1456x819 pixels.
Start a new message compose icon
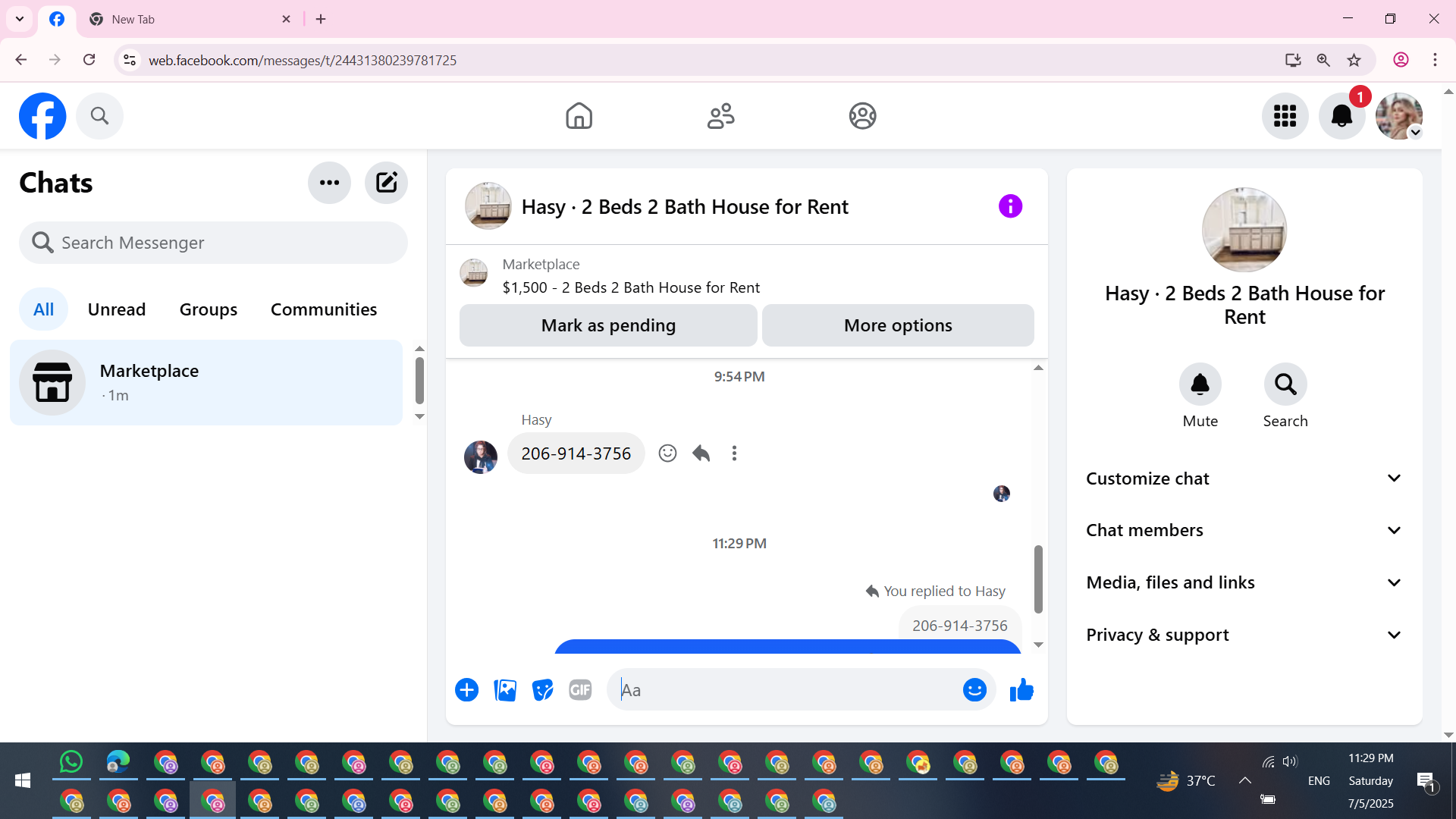click(386, 183)
